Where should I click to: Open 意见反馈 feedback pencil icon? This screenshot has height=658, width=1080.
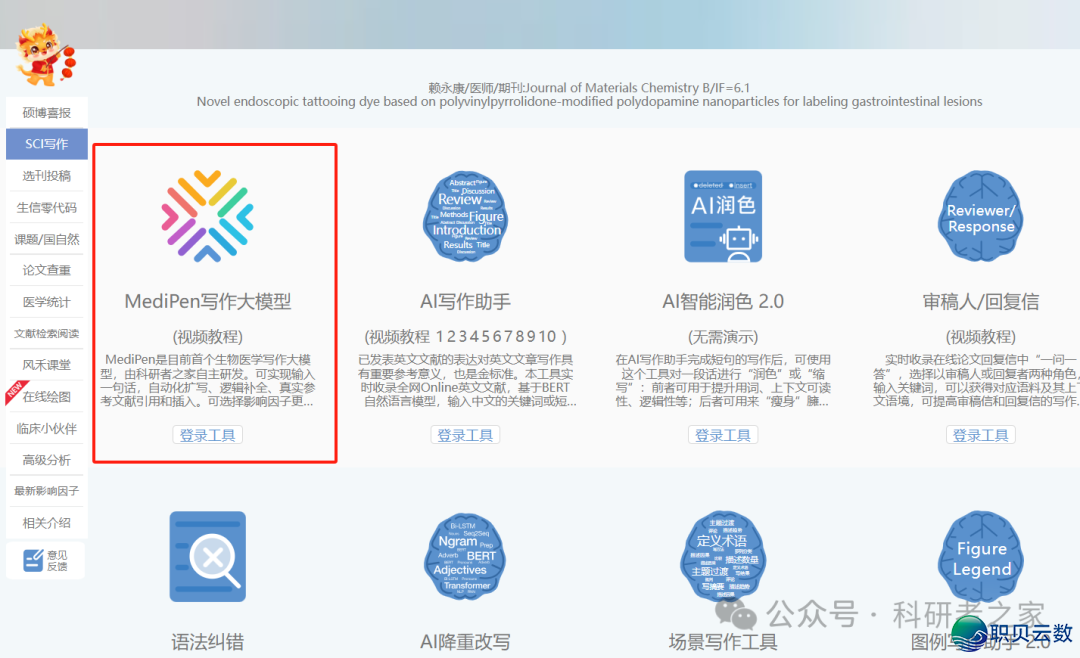click(x=45, y=560)
